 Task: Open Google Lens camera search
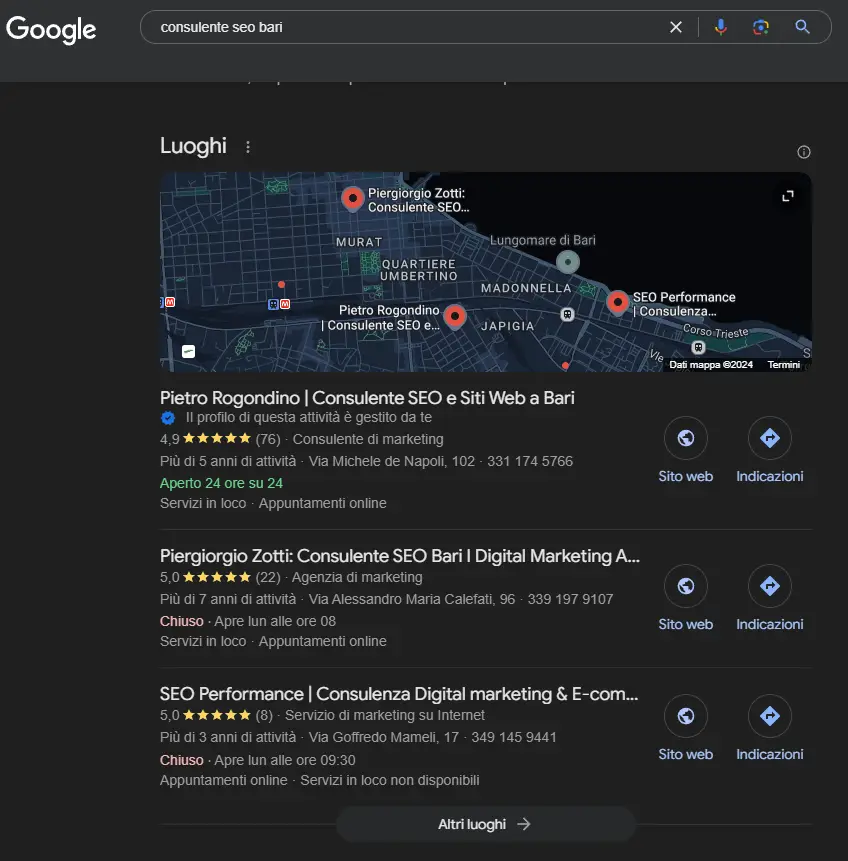click(761, 27)
